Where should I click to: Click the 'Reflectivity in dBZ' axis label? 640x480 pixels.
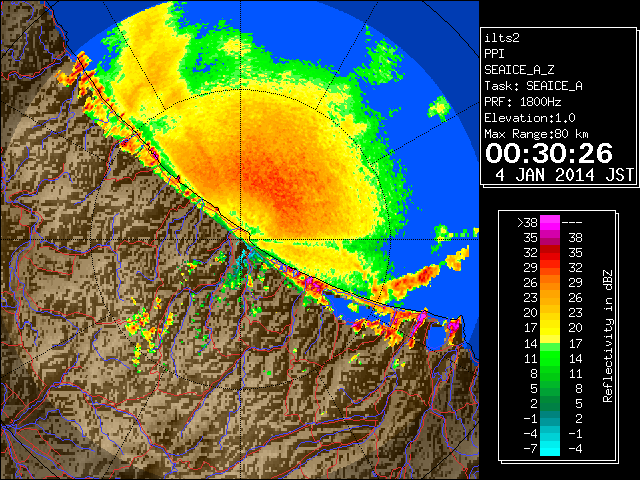coord(608,336)
